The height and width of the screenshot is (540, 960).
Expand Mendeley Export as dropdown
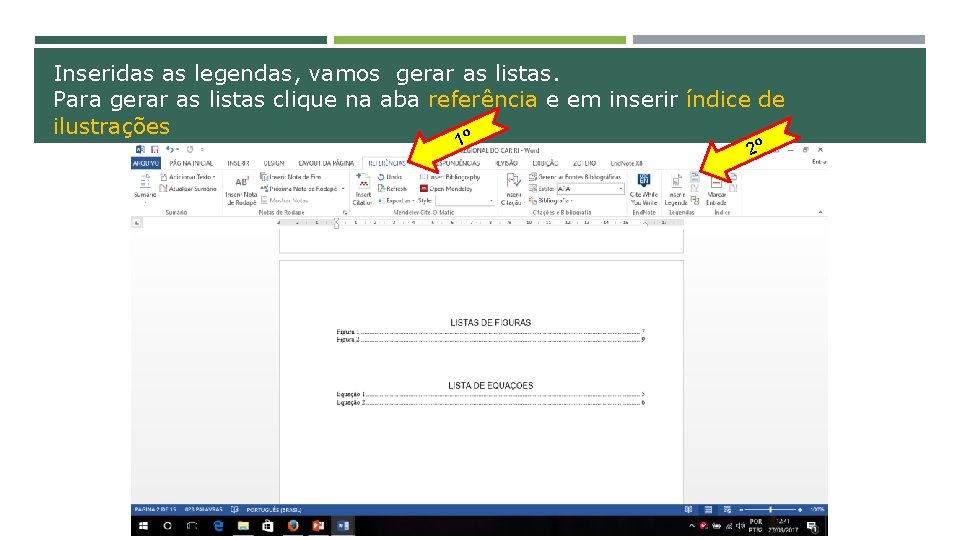[396, 200]
